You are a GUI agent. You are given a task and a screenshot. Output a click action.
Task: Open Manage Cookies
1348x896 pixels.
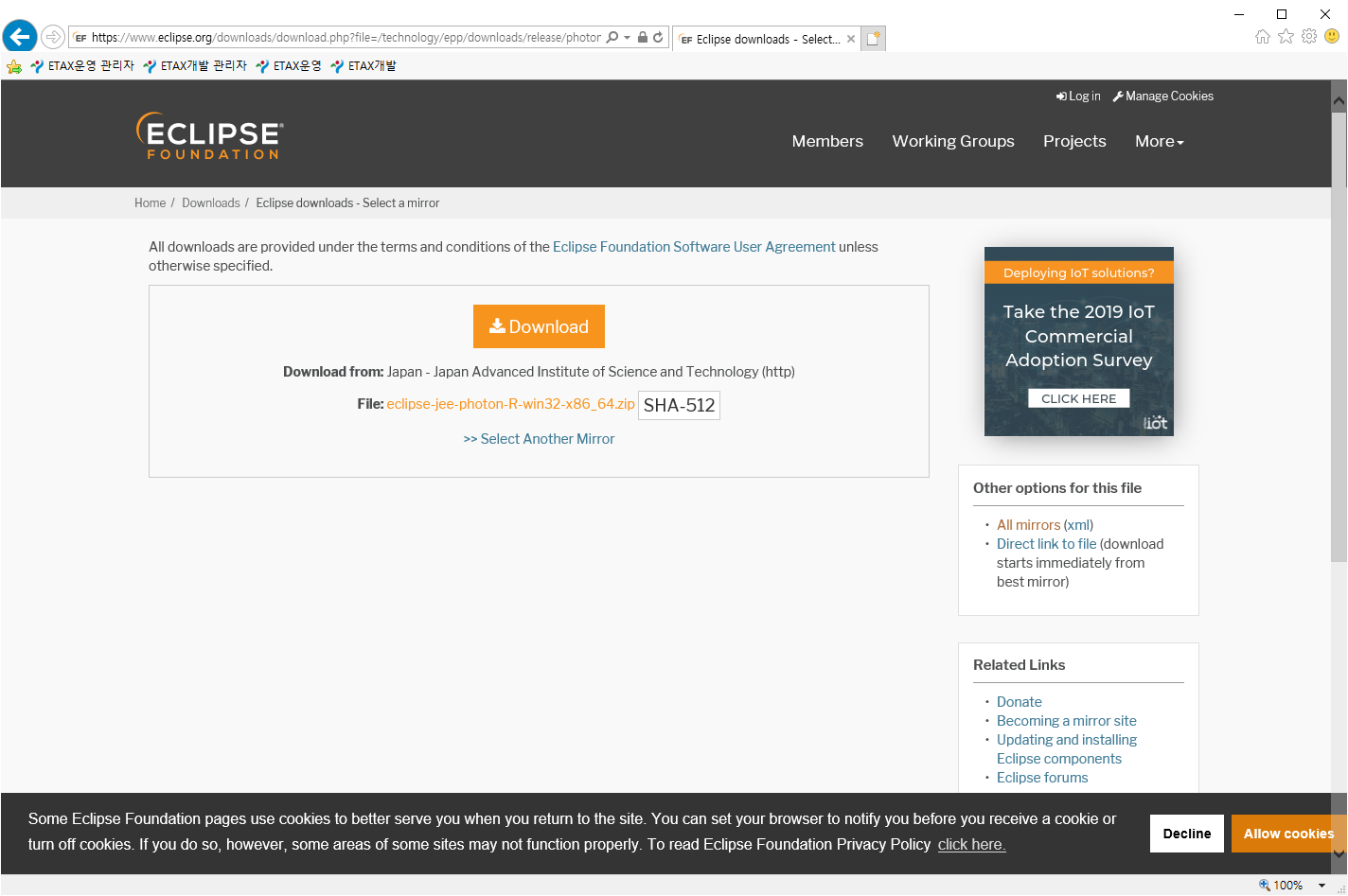click(x=1162, y=97)
